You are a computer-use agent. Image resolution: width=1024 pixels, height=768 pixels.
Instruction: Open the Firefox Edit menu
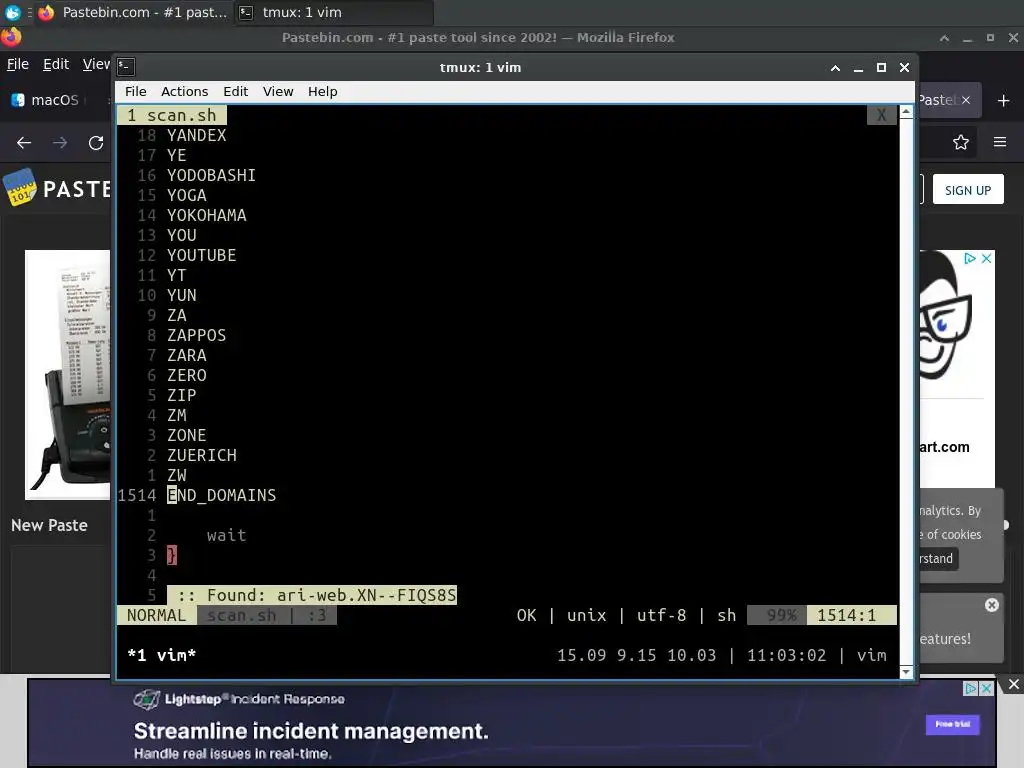tap(56, 64)
